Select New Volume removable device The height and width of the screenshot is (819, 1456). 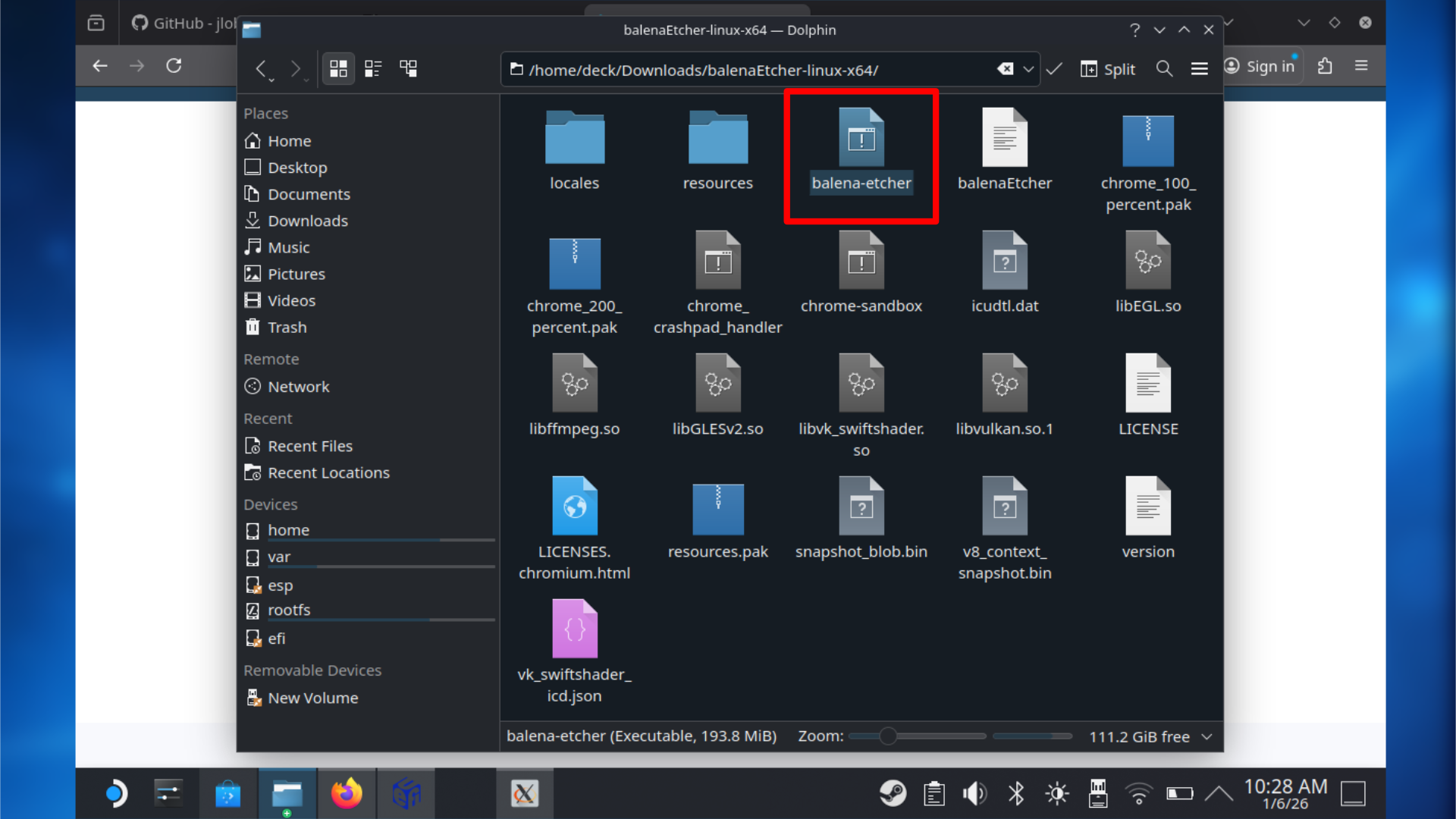point(312,698)
